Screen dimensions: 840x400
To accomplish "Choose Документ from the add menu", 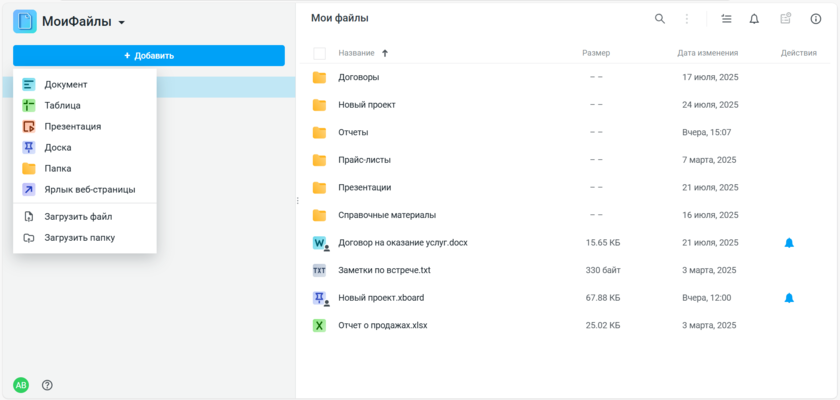I will (x=65, y=85).
